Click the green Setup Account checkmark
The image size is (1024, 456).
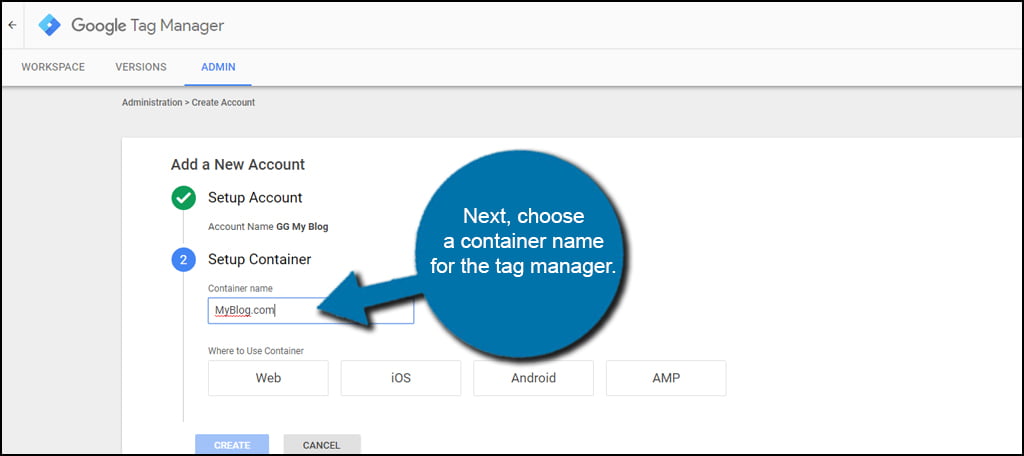[184, 198]
